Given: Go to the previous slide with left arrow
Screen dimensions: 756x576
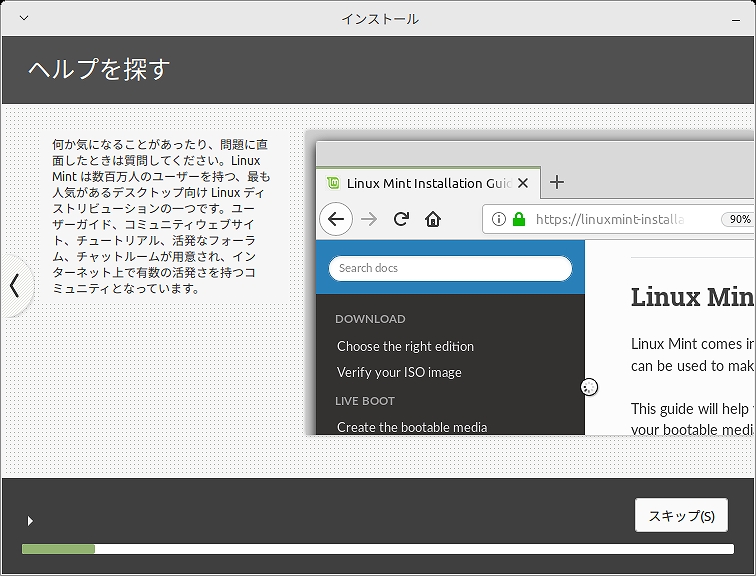Looking at the screenshot, I should click(x=15, y=286).
